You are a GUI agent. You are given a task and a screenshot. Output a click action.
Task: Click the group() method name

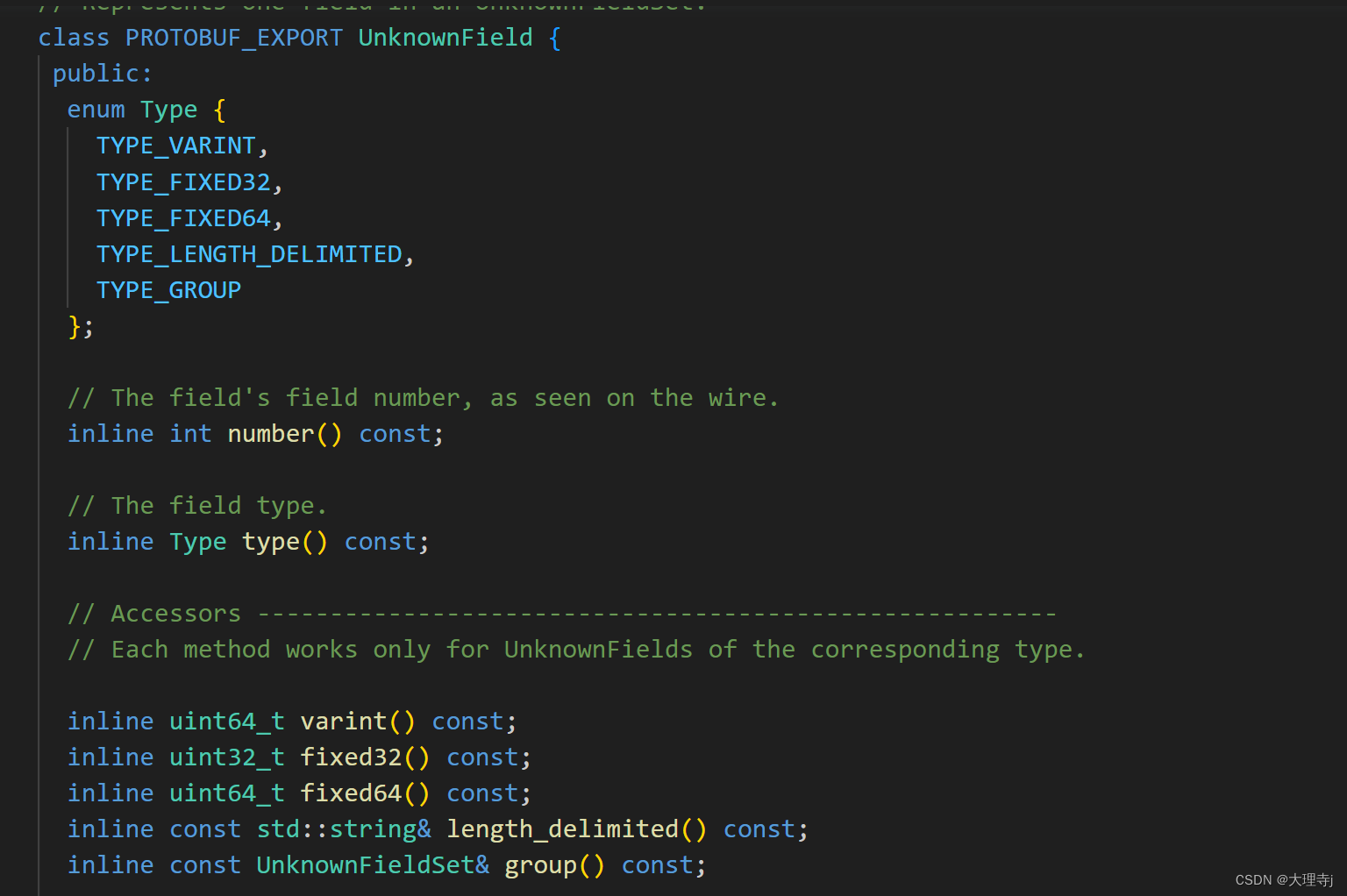pyautogui.click(x=540, y=865)
